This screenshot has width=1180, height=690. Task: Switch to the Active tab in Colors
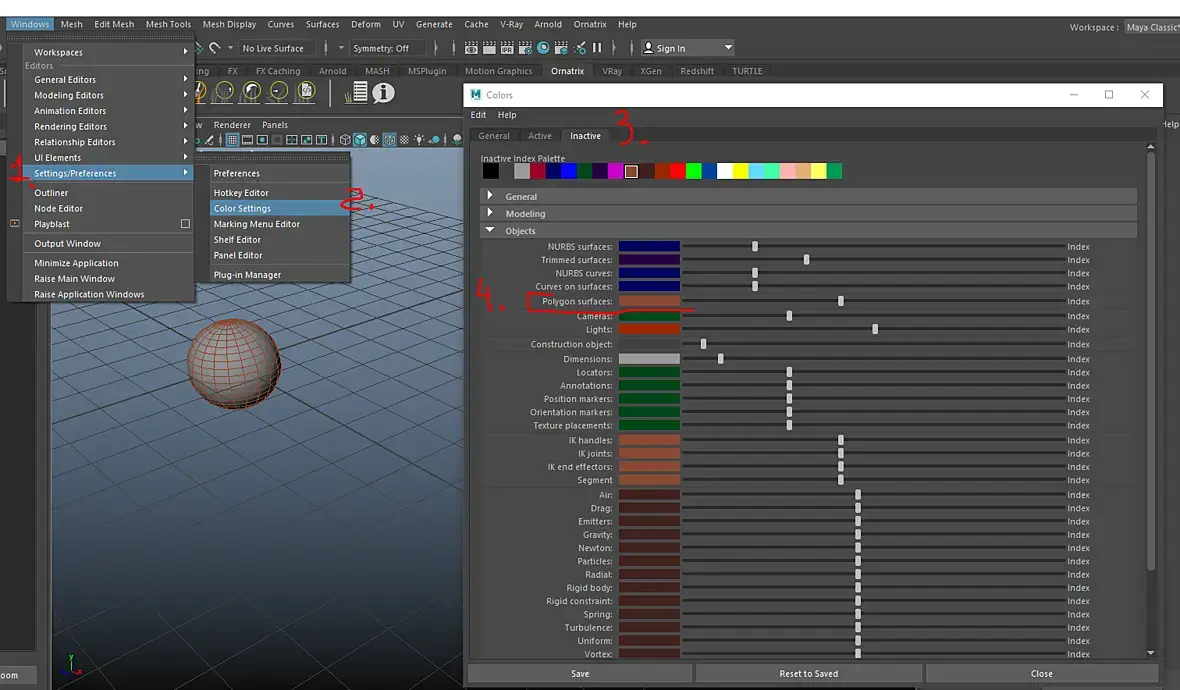point(540,136)
